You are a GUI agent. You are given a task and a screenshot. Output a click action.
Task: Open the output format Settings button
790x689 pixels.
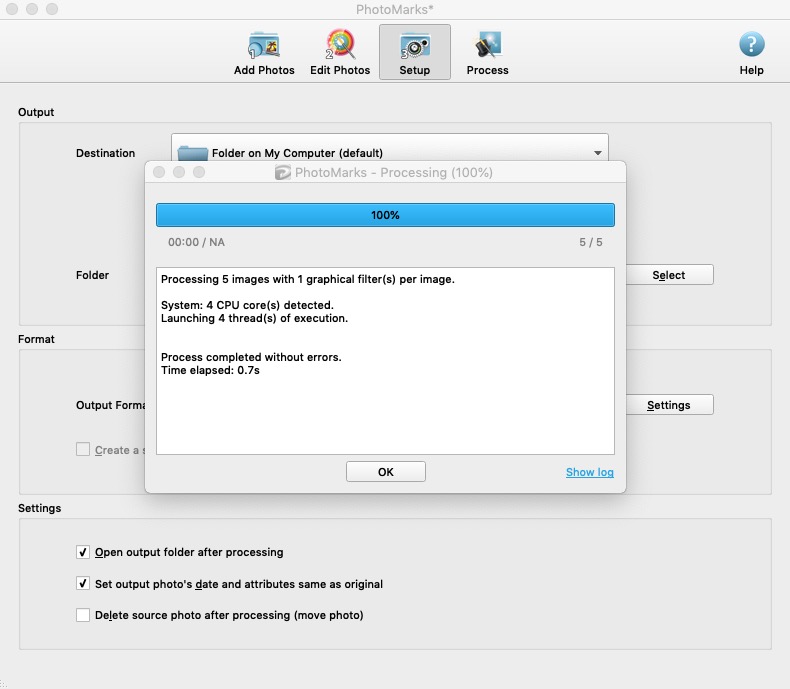pos(669,405)
